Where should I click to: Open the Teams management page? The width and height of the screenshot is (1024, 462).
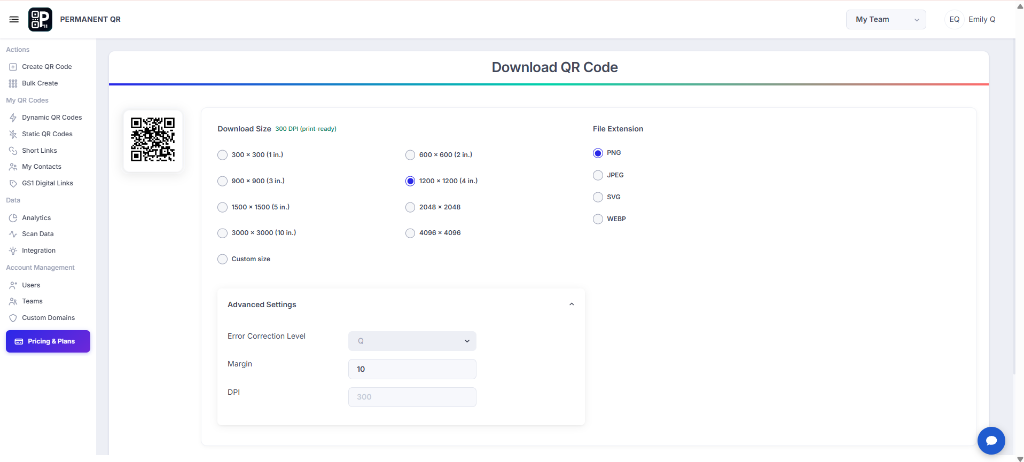pos(32,301)
